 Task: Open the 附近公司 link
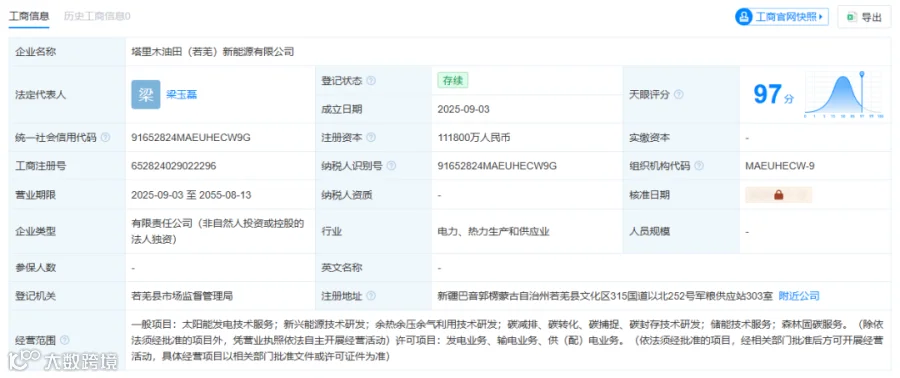pos(799,296)
